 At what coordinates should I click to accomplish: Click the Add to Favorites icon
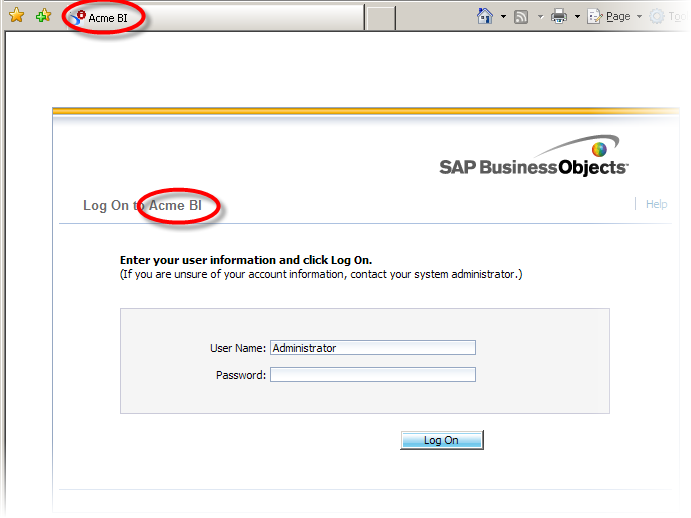click(43, 16)
